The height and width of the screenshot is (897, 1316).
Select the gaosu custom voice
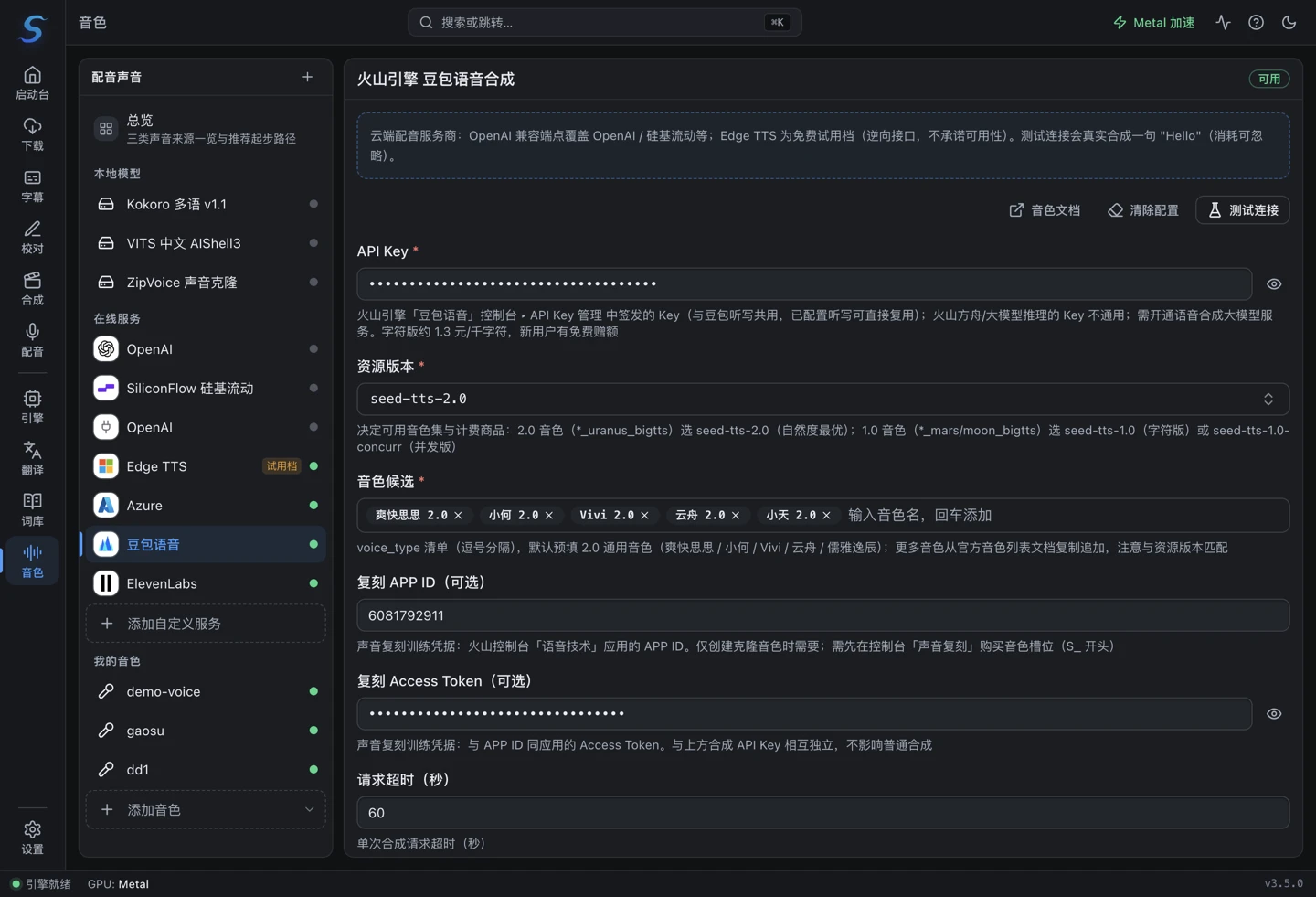206,731
